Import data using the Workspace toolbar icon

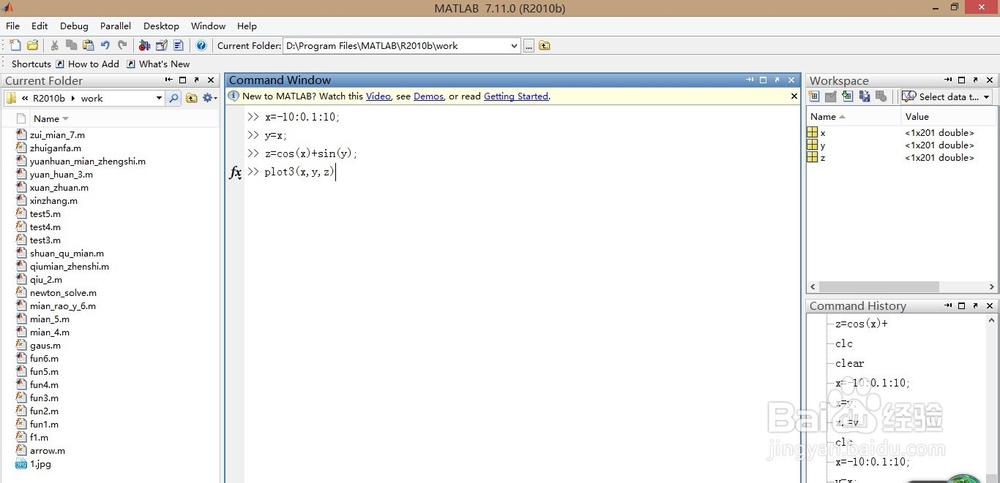[x=847, y=97]
